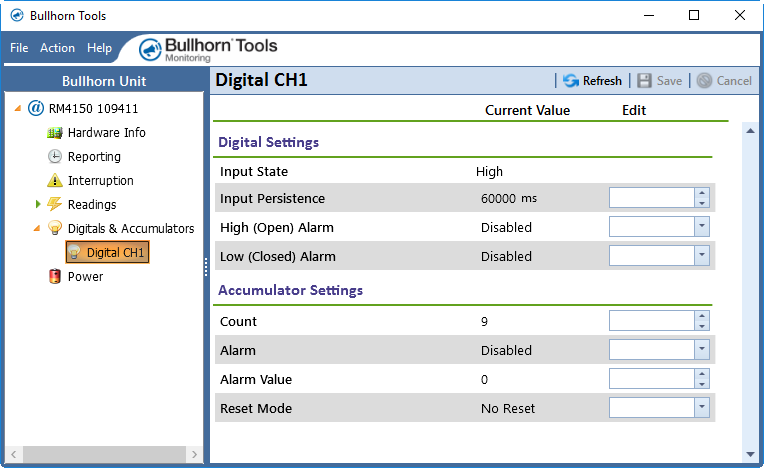
Task: Click the RM4150 unit @ icon
Action: pos(36,108)
